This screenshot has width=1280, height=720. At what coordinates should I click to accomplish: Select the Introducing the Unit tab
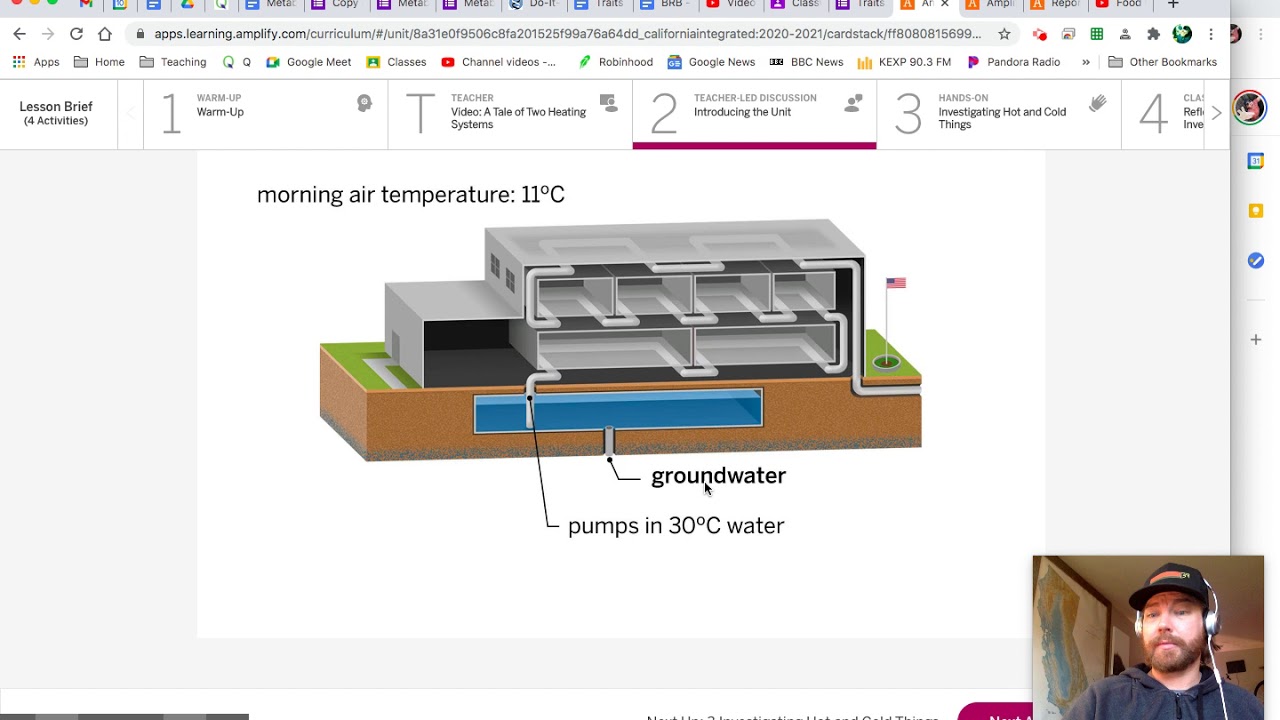754,113
